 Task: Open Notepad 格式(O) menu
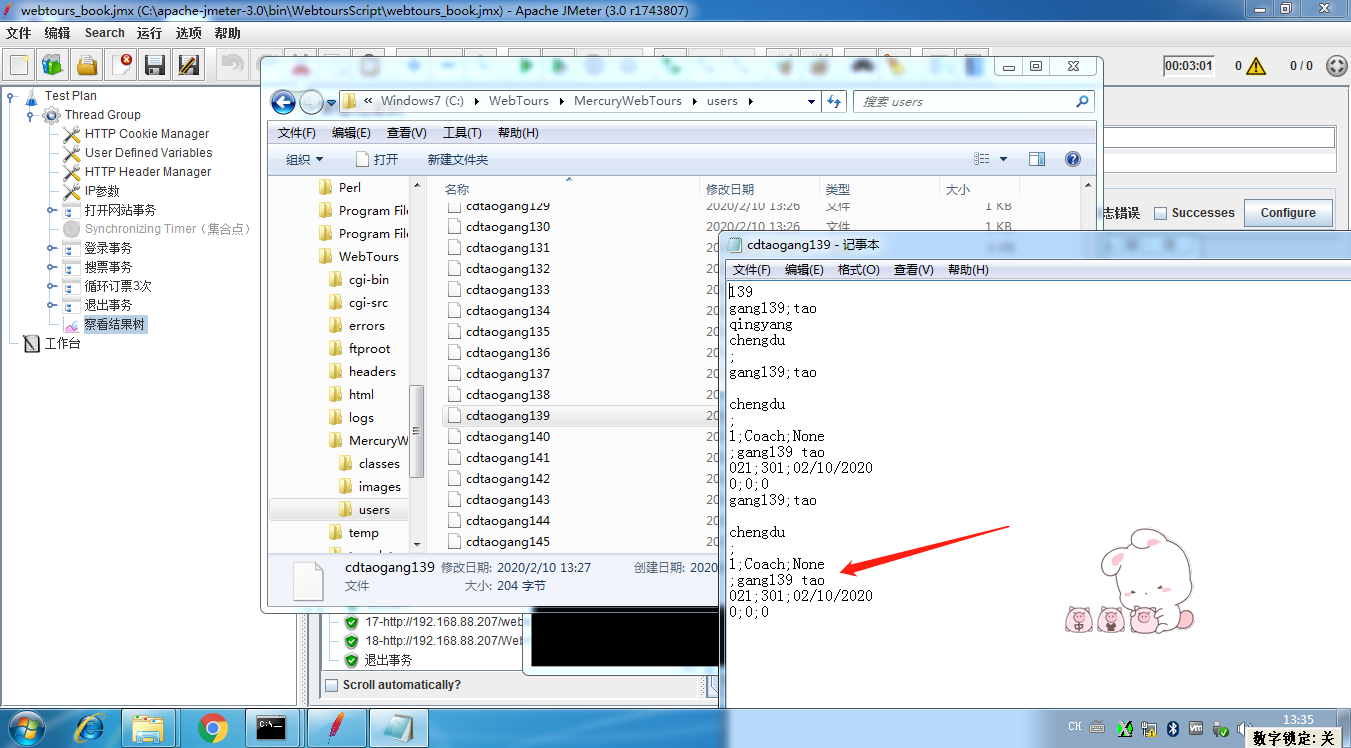tap(859, 270)
